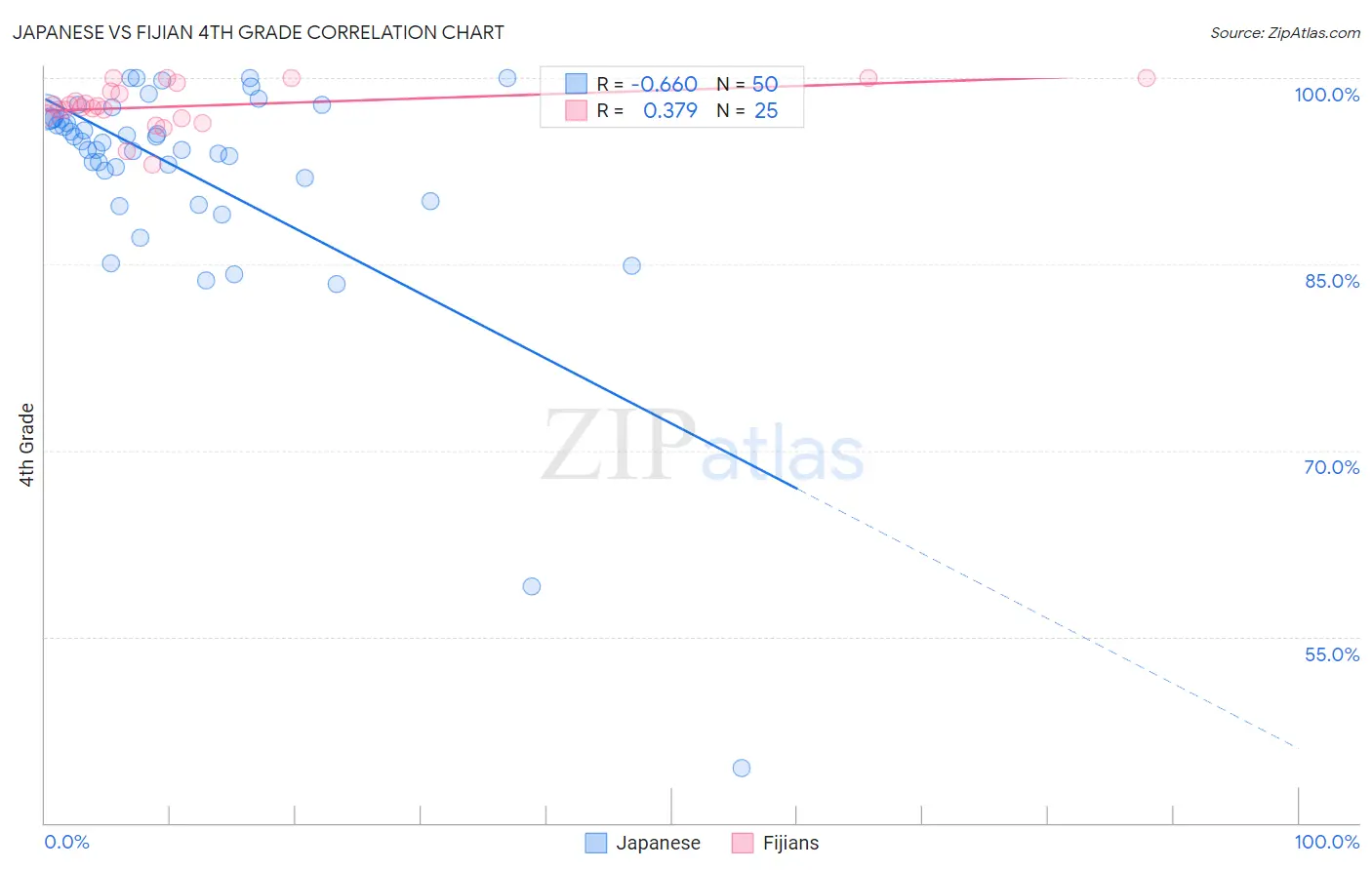Select the Fijians legend label
Image resolution: width=1372 pixels, height=870 pixels.
tap(790, 843)
